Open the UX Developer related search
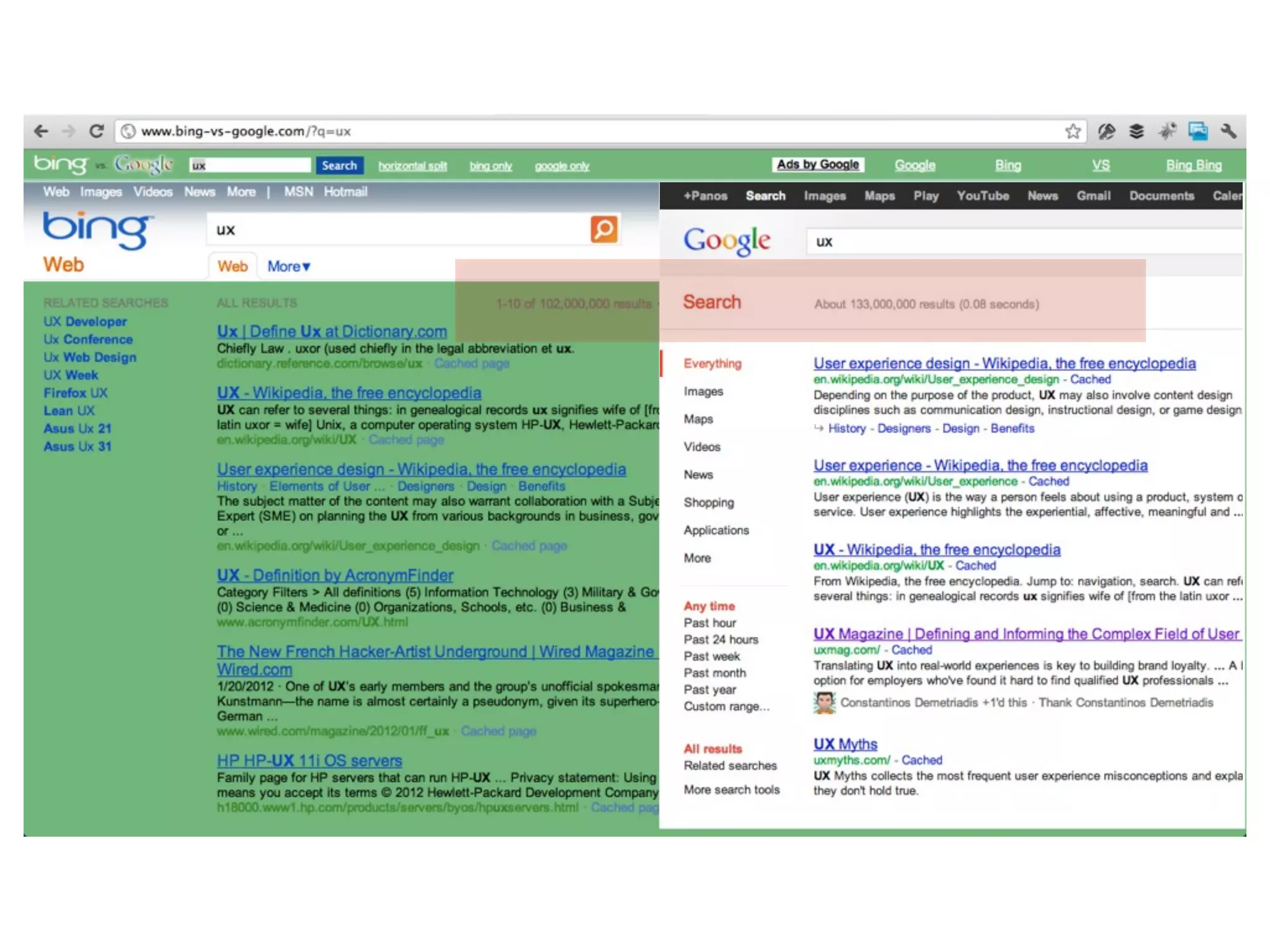The height and width of the screenshot is (952, 1270). [x=85, y=322]
